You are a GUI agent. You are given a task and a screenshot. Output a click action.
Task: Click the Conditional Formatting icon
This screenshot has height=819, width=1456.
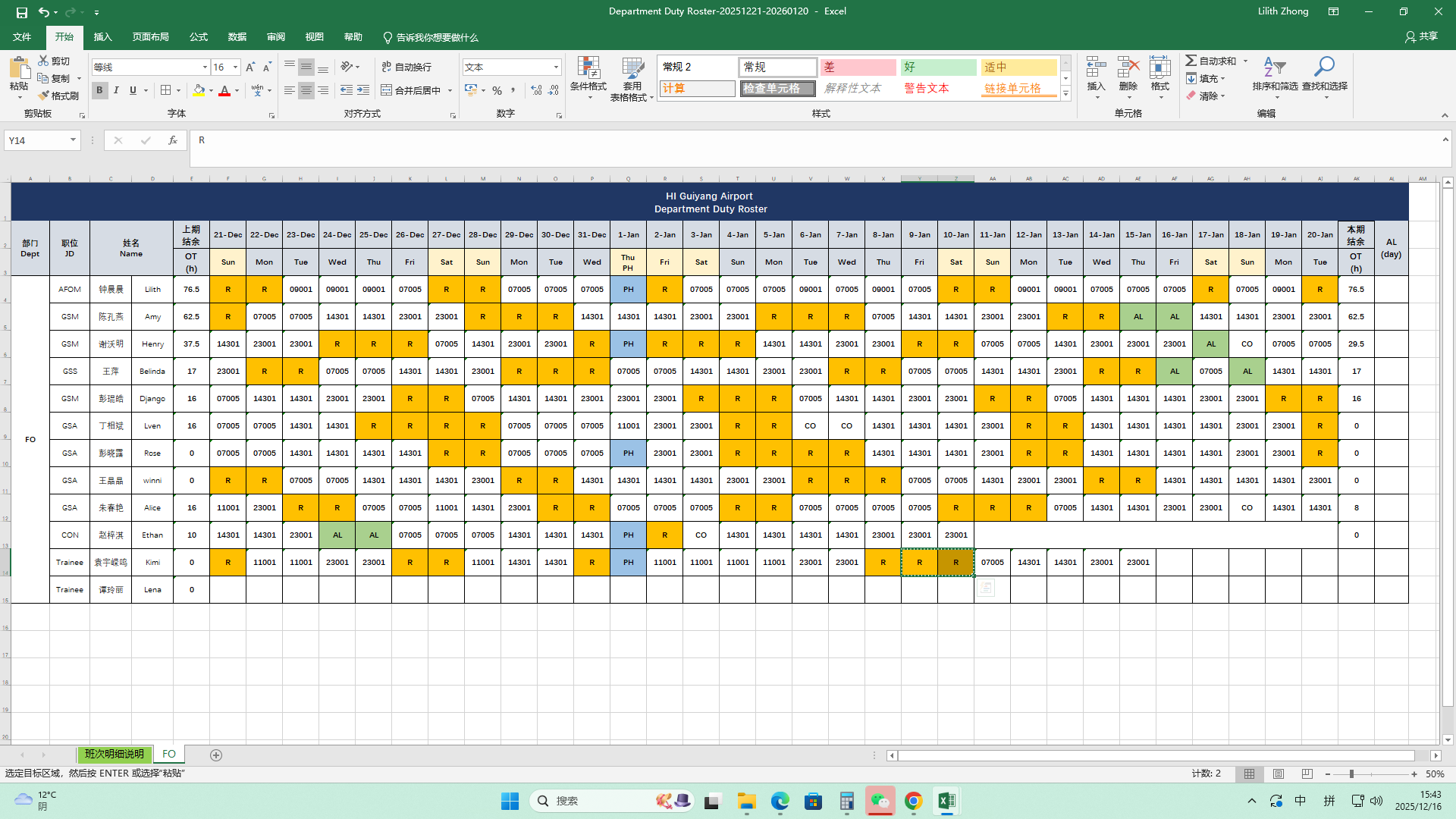tap(588, 68)
